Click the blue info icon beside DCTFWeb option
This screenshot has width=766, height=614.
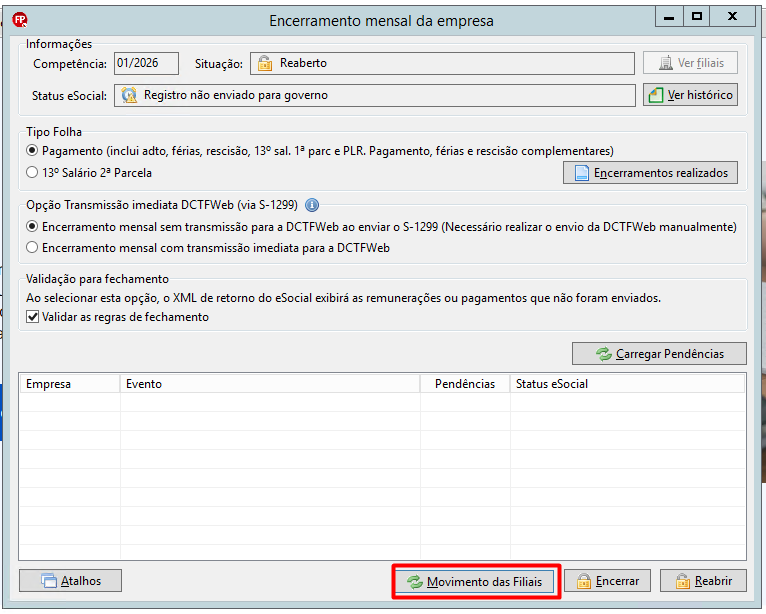click(x=312, y=205)
